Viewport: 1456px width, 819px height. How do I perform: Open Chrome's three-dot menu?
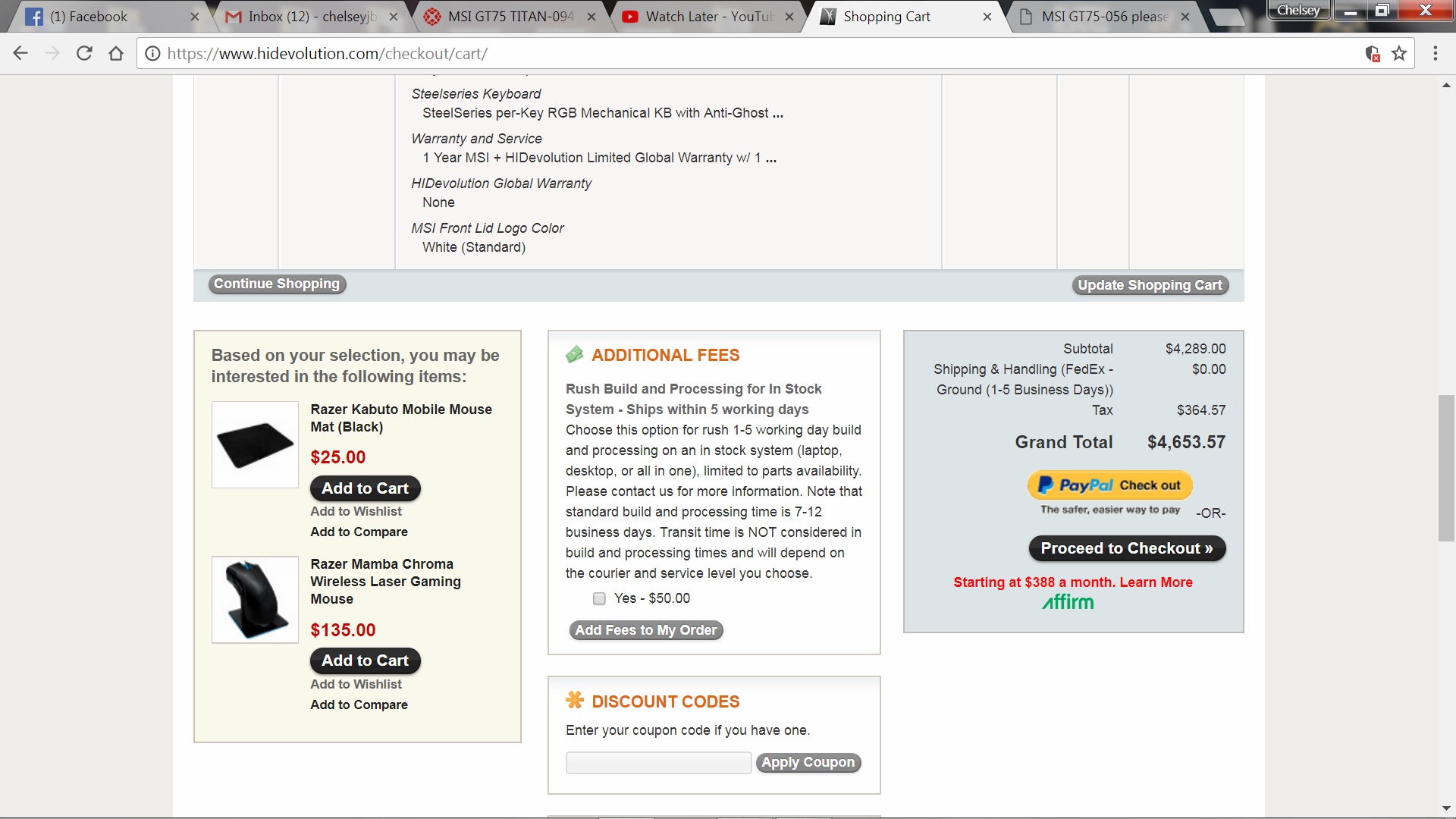point(1435,53)
